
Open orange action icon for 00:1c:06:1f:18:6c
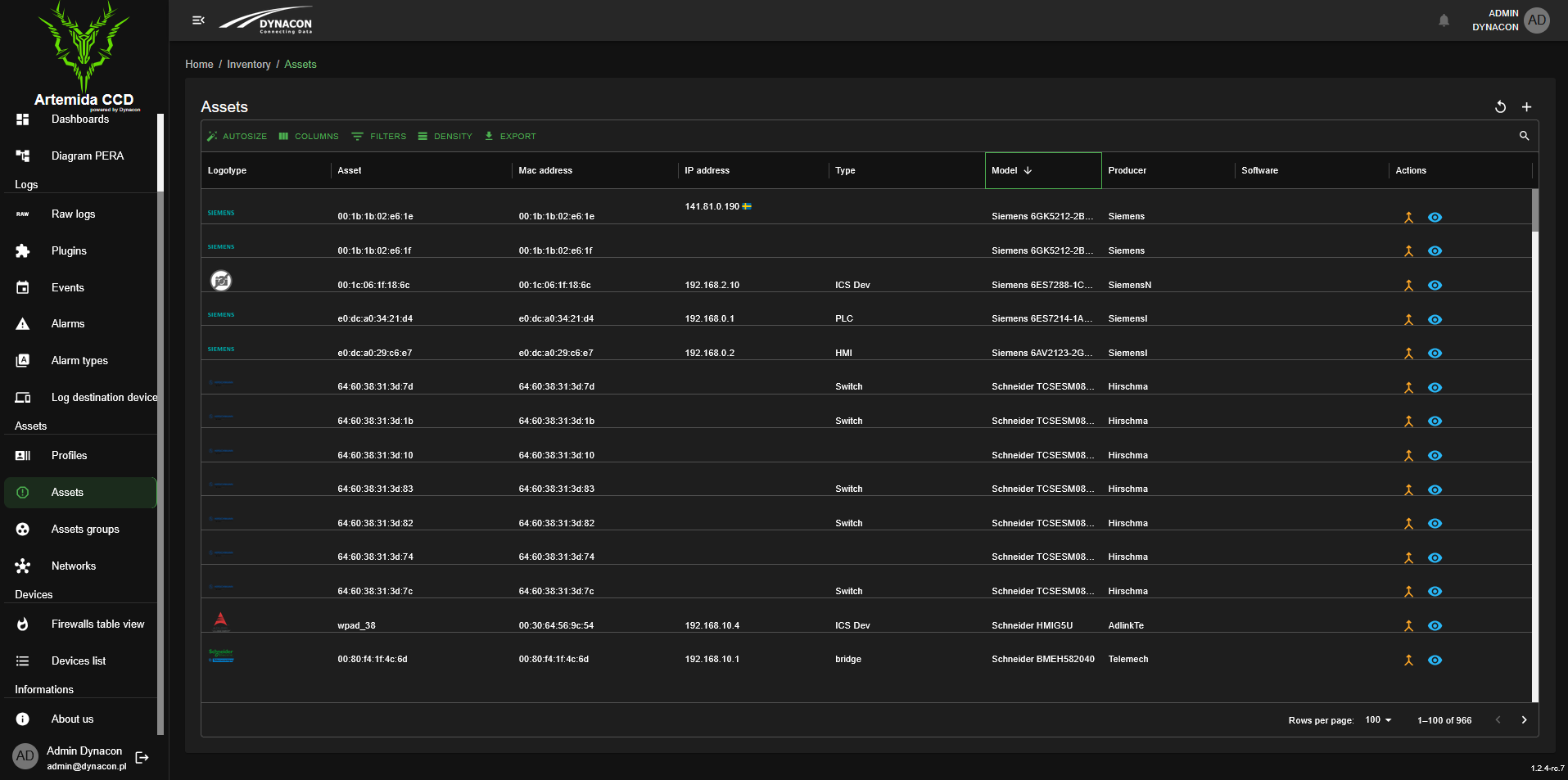click(x=1408, y=286)
